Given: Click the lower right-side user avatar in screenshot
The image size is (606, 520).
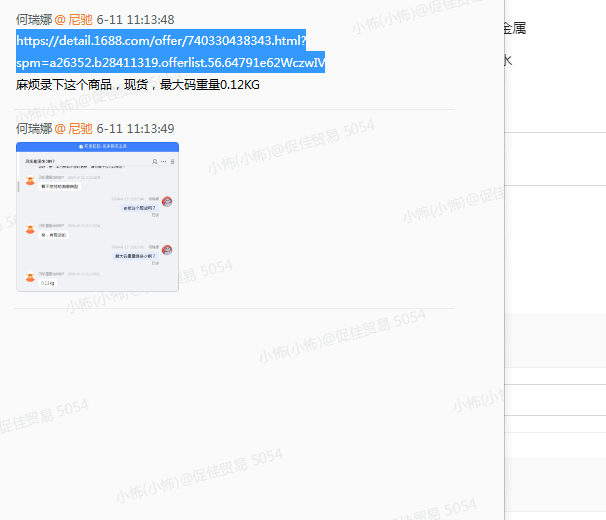Looking at the screenshot, I should [167, 251].
